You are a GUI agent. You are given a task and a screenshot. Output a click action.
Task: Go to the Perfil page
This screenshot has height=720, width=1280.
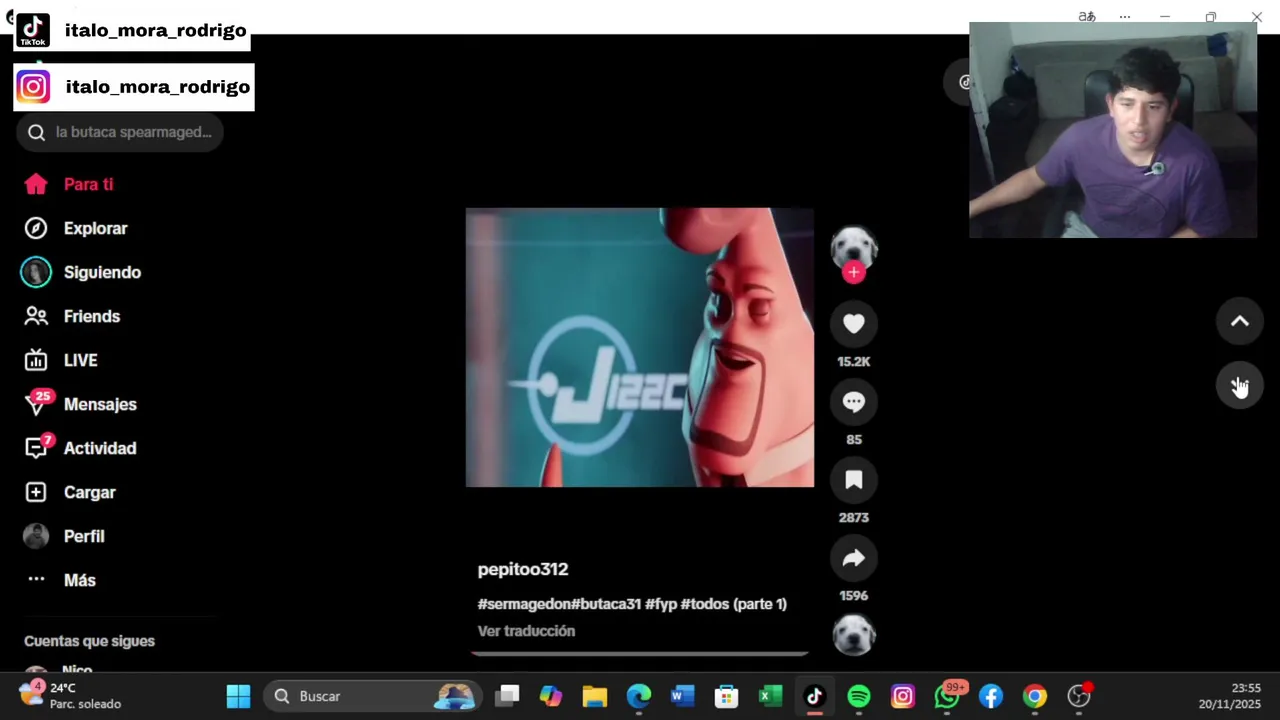64,536
